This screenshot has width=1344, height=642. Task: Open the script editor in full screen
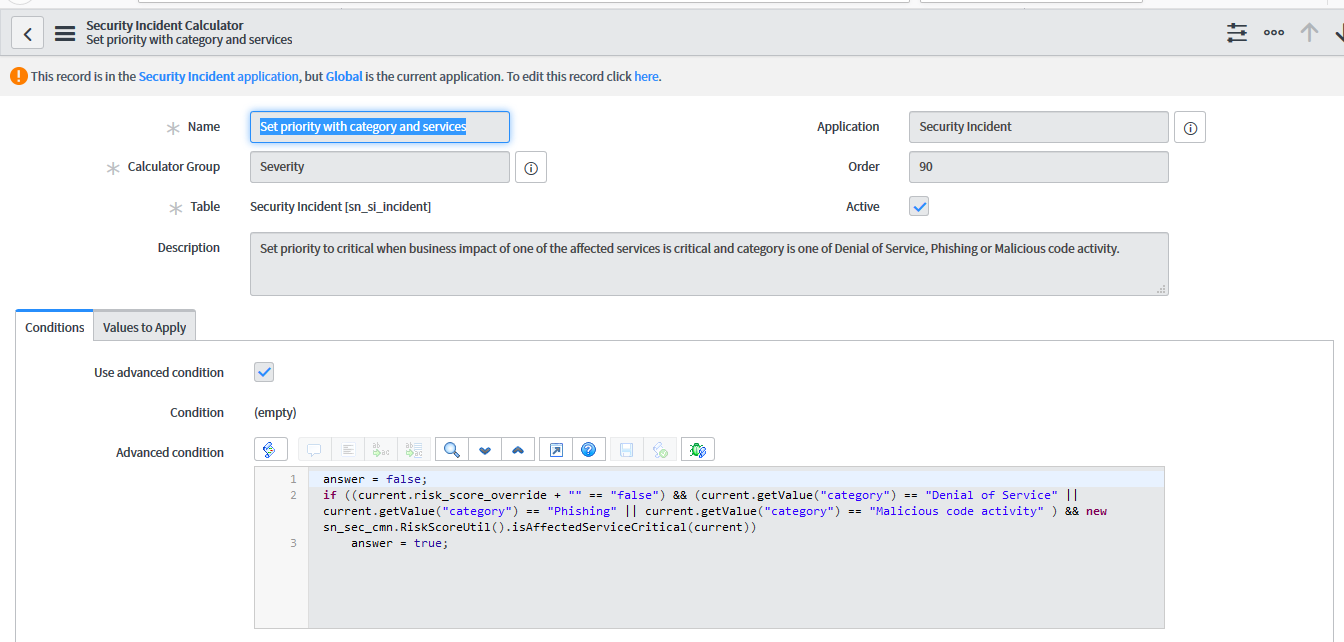(x=554, y=449)
